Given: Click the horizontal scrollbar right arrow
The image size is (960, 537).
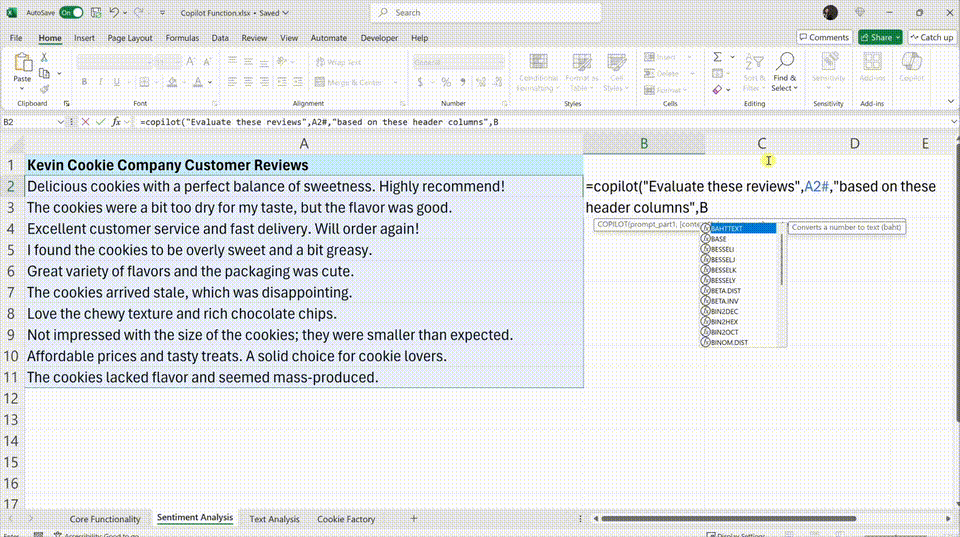Looking at the screenshot, I should tap(948, 519).
